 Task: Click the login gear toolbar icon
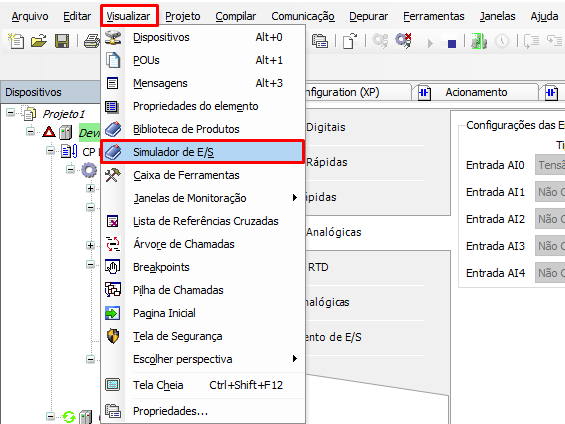click(380, 41)
